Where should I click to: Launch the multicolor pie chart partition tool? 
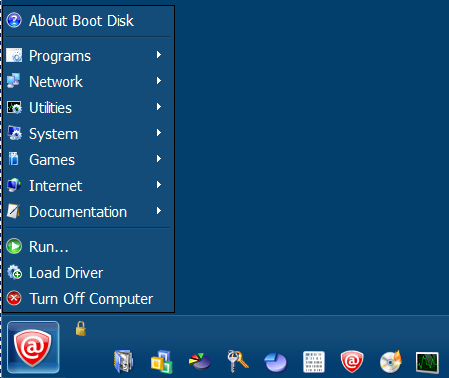pos(200,362)
